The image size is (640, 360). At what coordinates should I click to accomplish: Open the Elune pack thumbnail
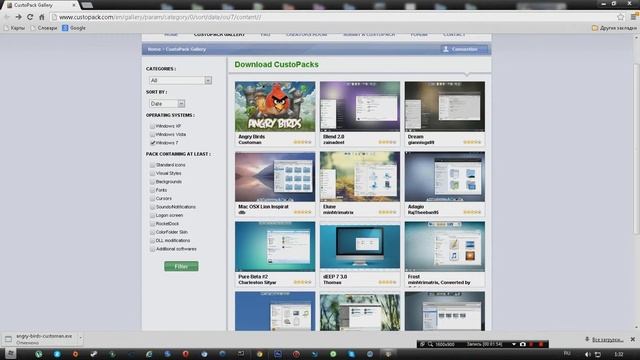(360, 177)
